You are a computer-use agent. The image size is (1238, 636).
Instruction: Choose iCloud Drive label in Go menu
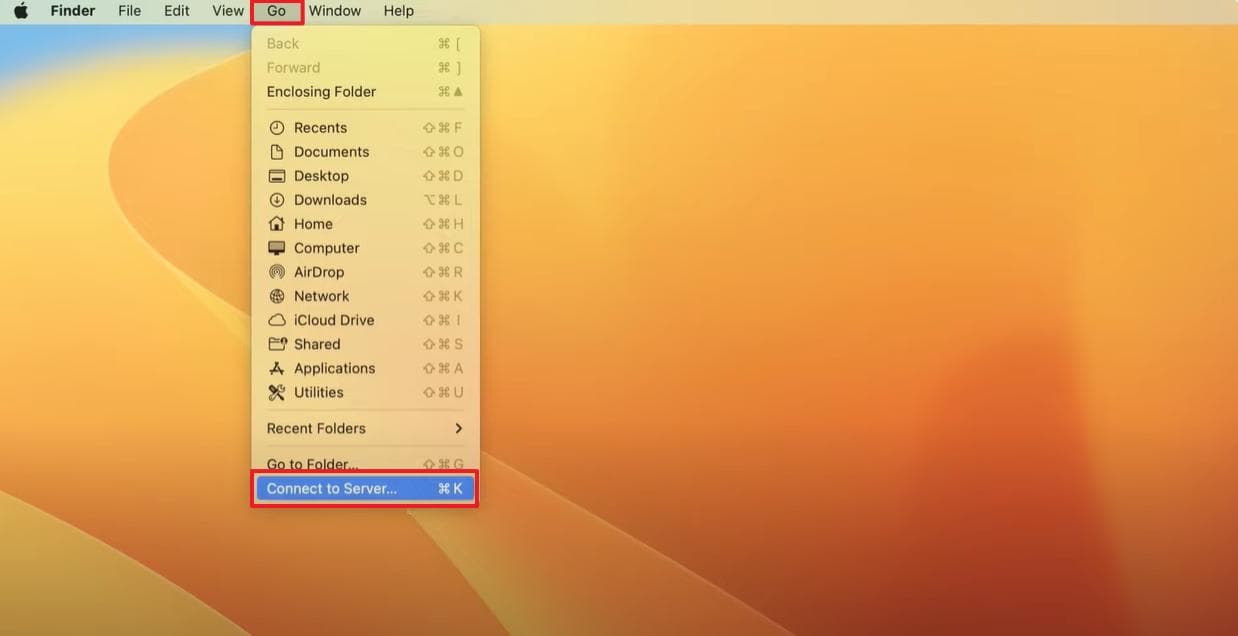coord(334,320)
